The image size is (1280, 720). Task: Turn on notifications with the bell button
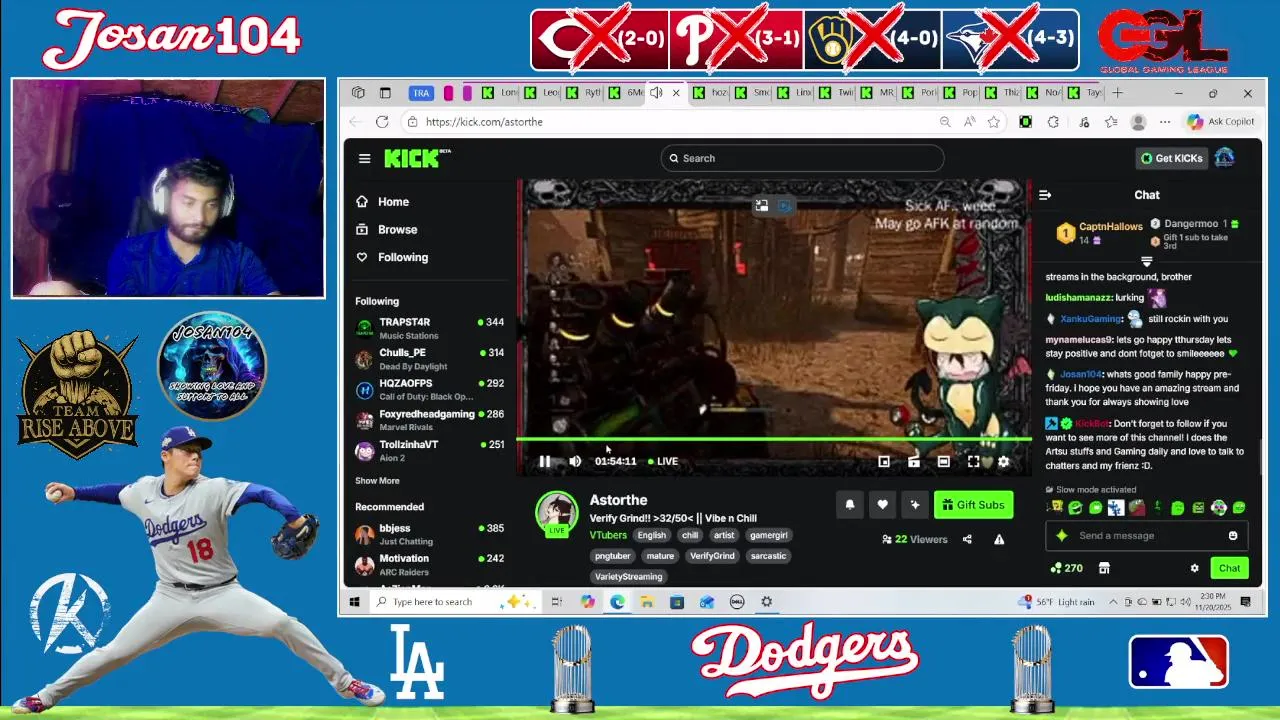[850, 505]
